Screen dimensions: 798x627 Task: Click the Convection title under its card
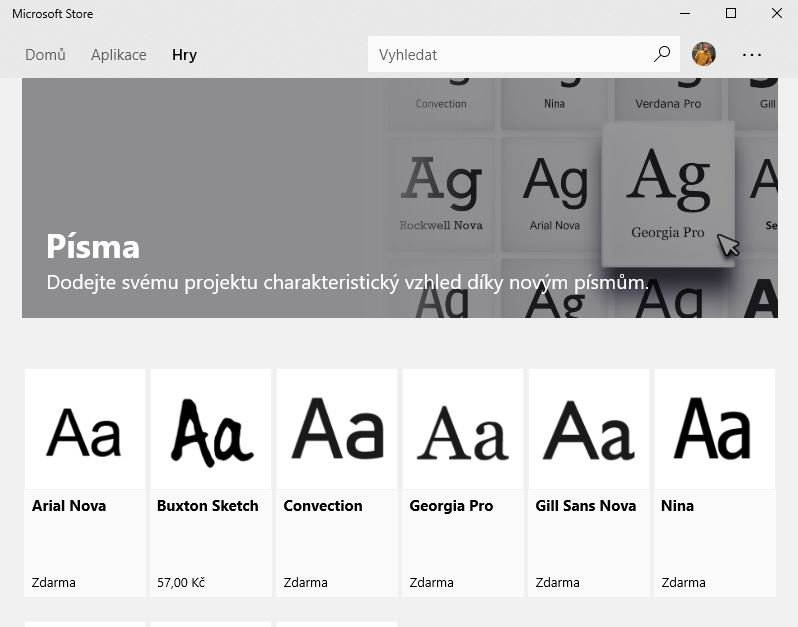[x=323, y=505]
